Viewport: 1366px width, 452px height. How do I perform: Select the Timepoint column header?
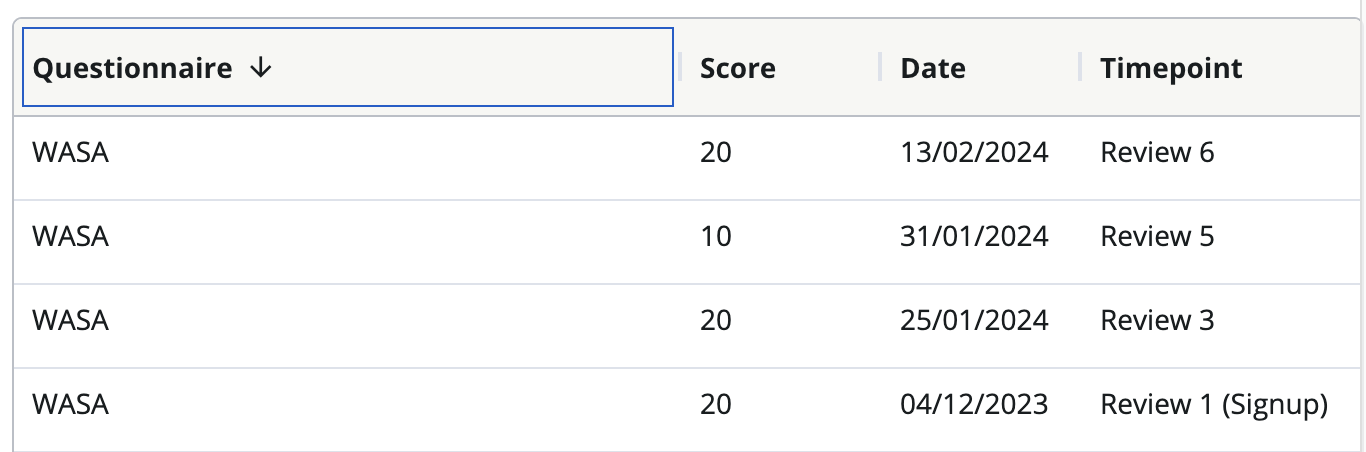click(1171, 68)
